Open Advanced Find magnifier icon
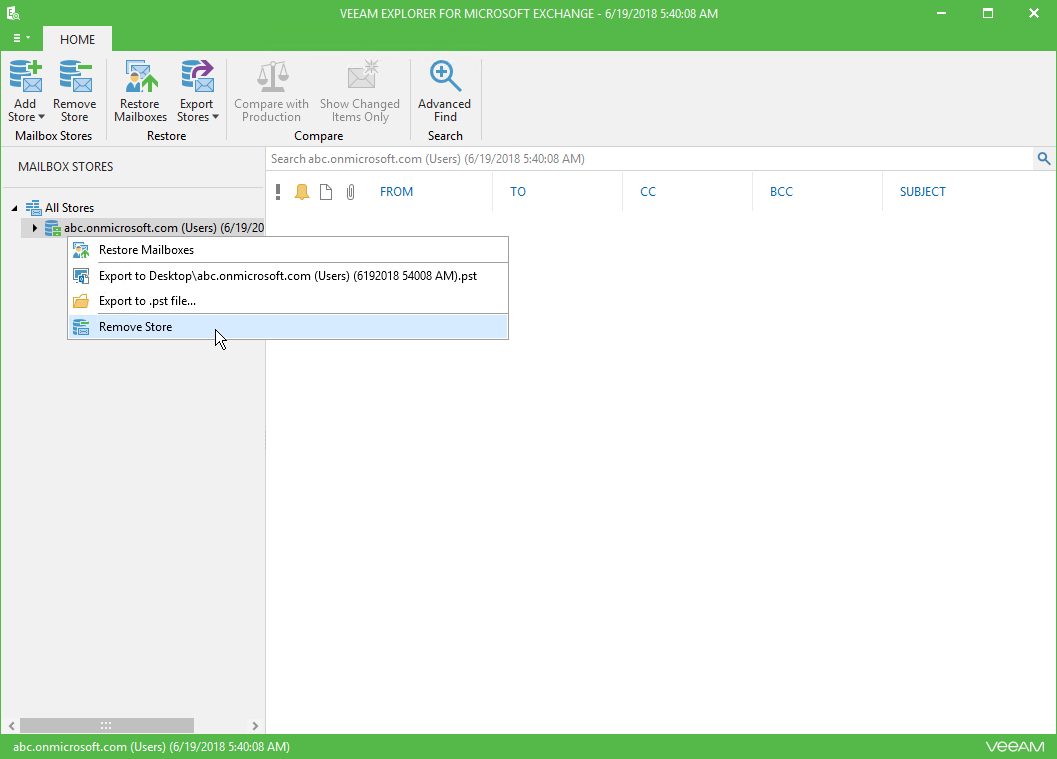The height and width of the screenshot is (759, 1057). pos(446,75)
